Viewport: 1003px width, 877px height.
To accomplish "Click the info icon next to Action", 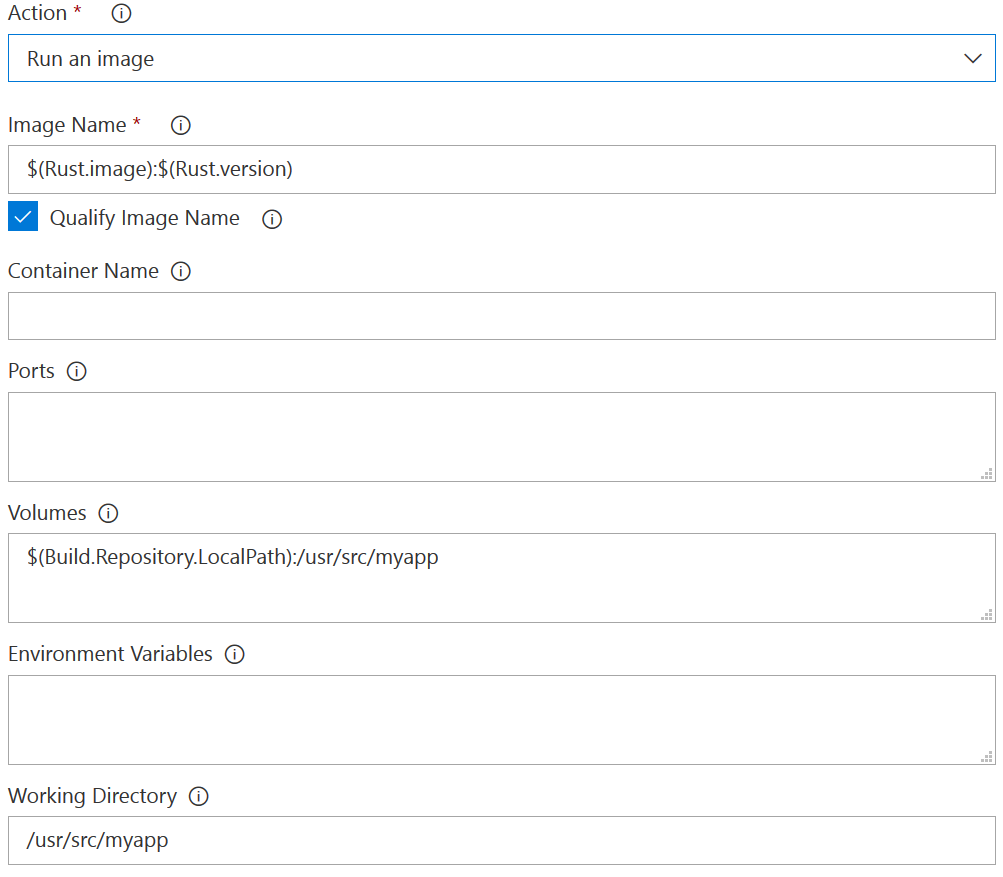I will 121,14.
